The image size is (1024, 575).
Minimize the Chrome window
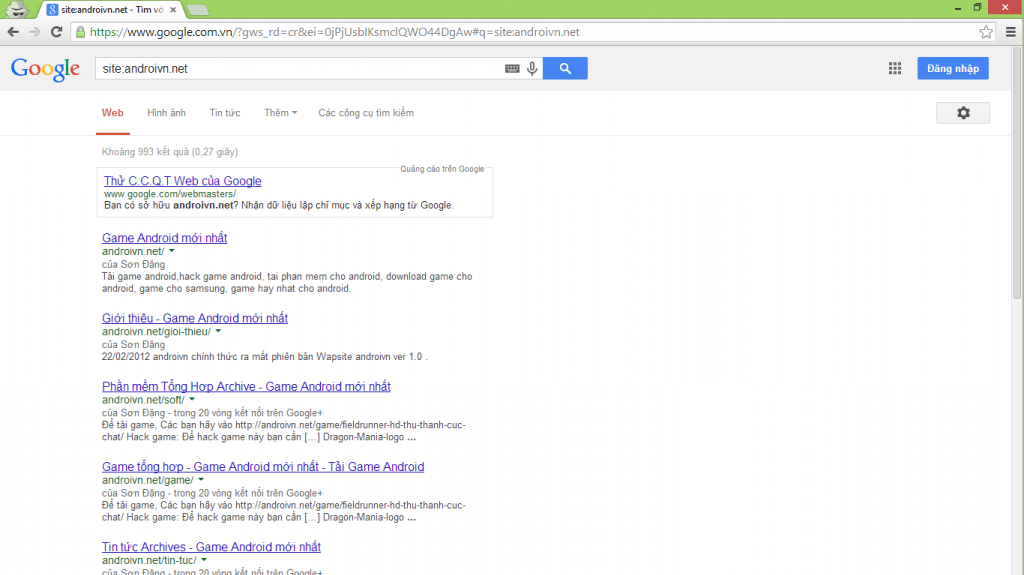[x=957, y=8]
